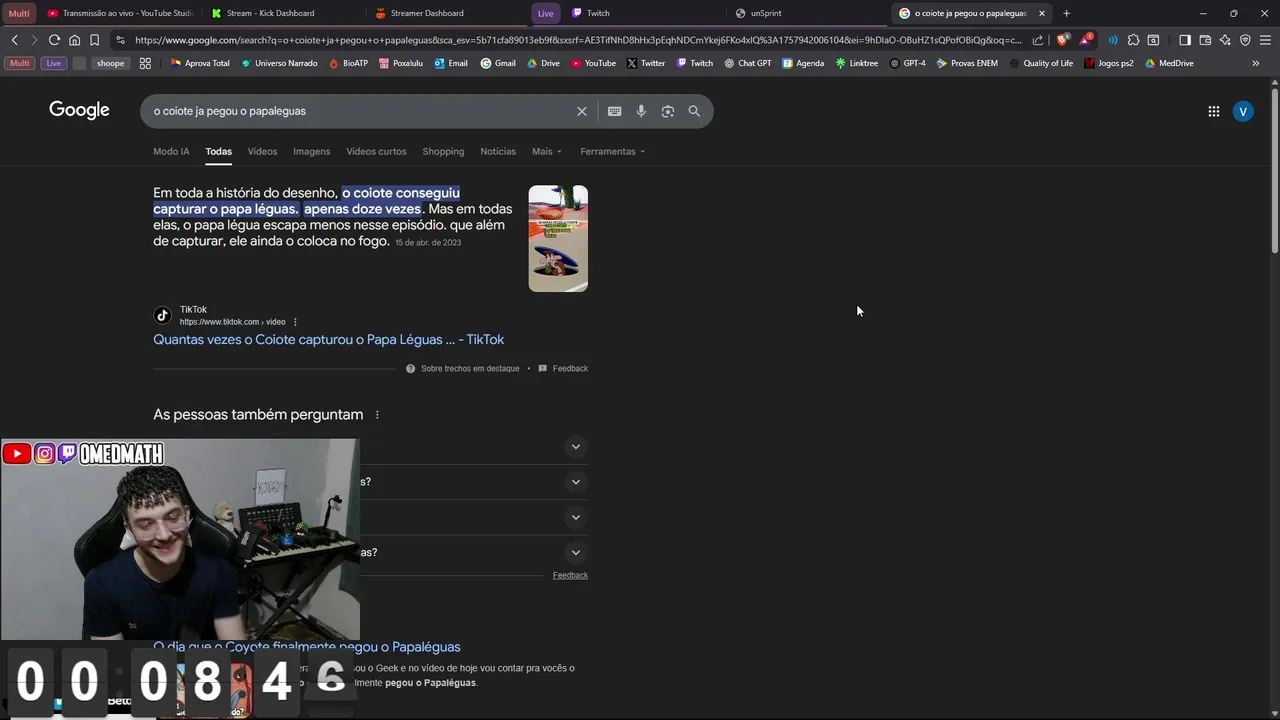Screen dimensions: 1280x720
Task: Open more options beside TikTok result
Action: pyautogui.click(x=295, y=322)
